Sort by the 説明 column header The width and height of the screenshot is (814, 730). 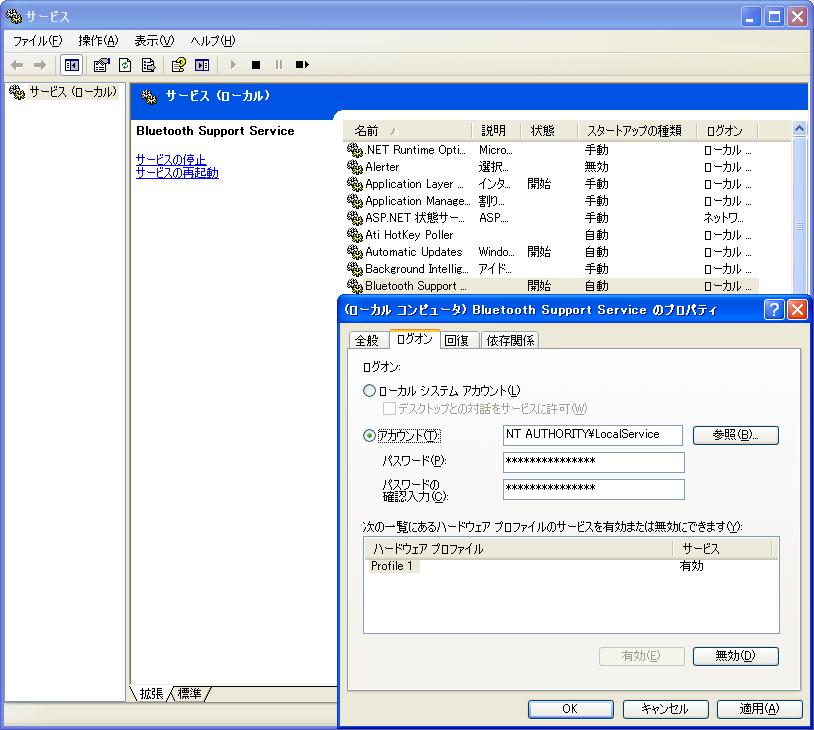click(x=496, y=131)
